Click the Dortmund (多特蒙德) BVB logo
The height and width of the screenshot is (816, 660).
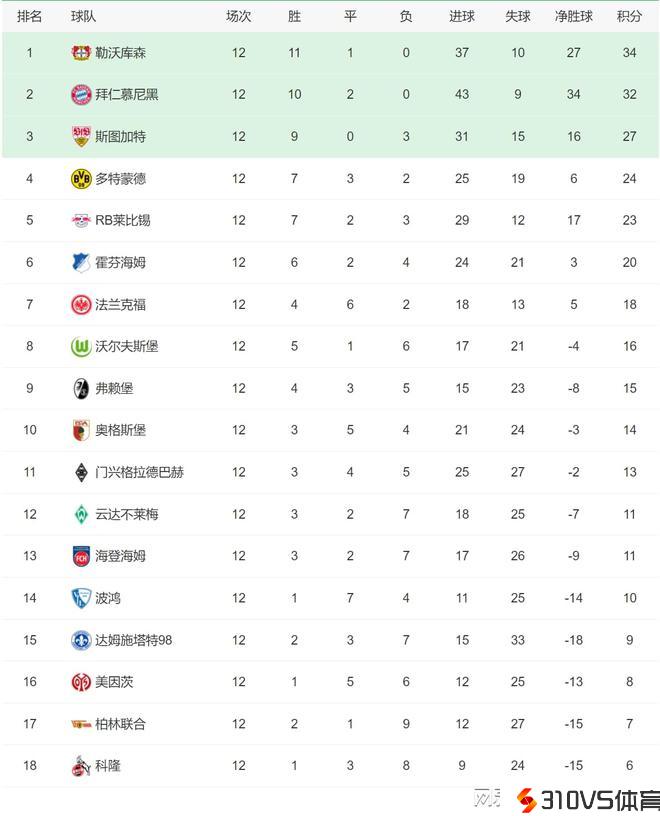pyautogui.click(x=81, y=178)
